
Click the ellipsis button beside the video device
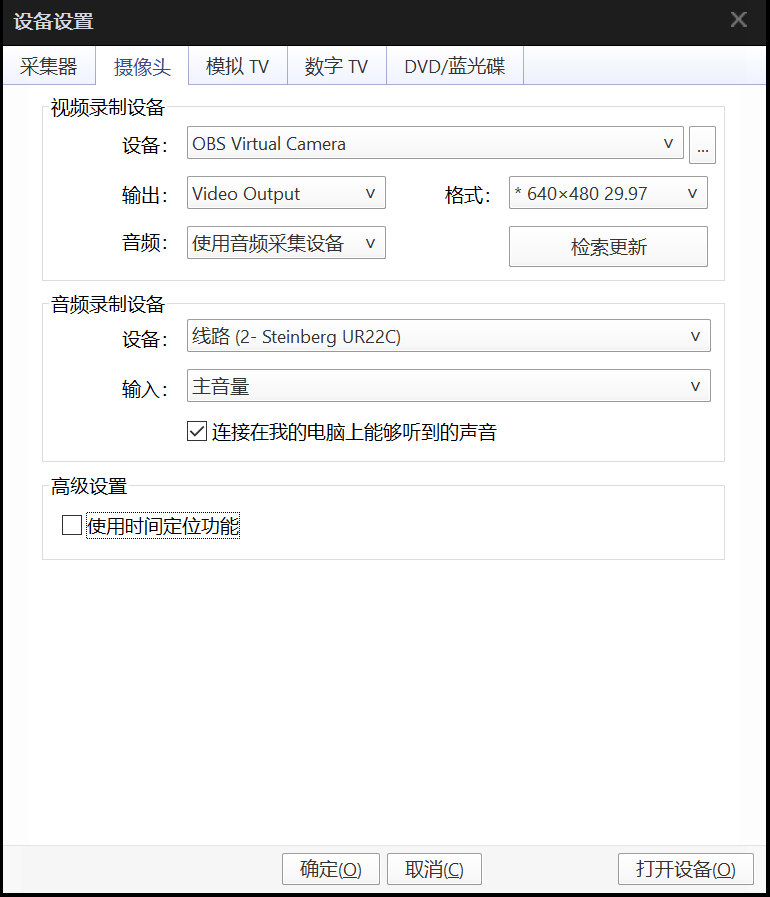(x=702, y=145)
